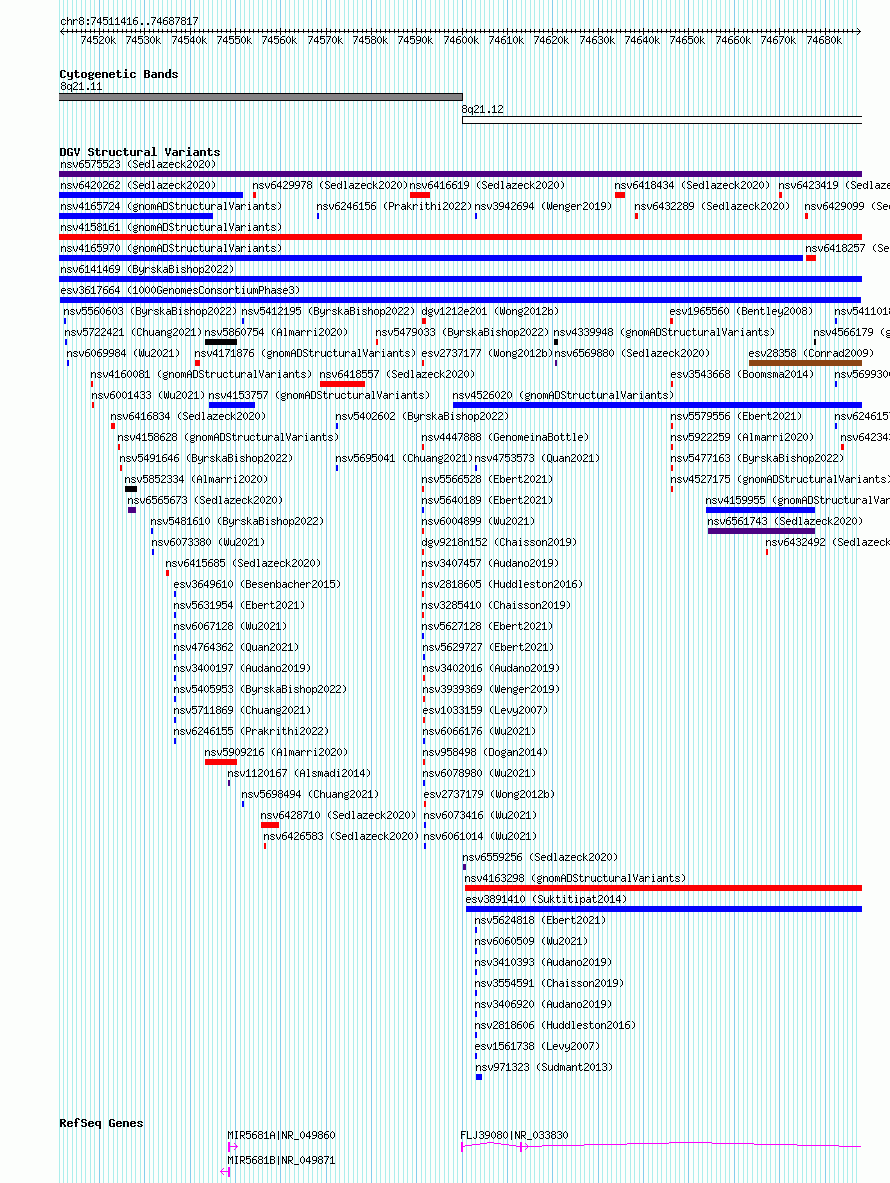This screenshot has width=890, height=1183.
Task: Select label nsv2818606 (Huddleston2016)
Action: coord(555,1025)
